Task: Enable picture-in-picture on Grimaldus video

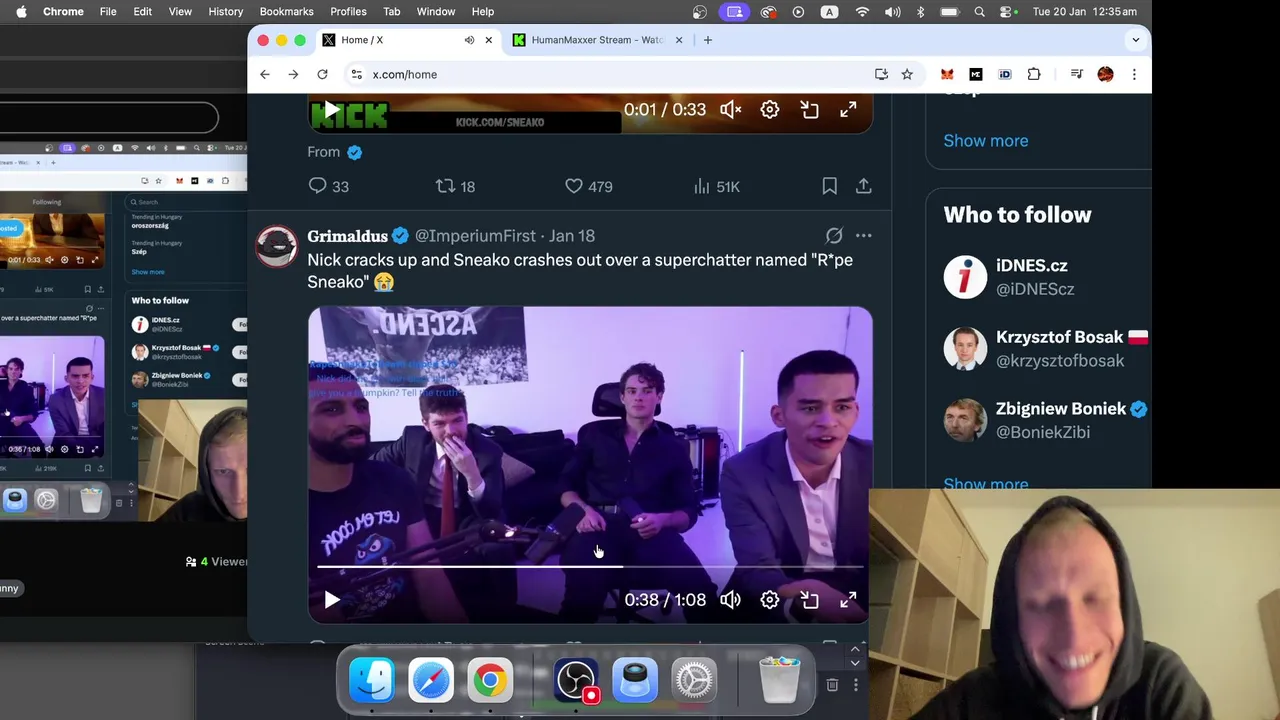Action: [809, 600]
